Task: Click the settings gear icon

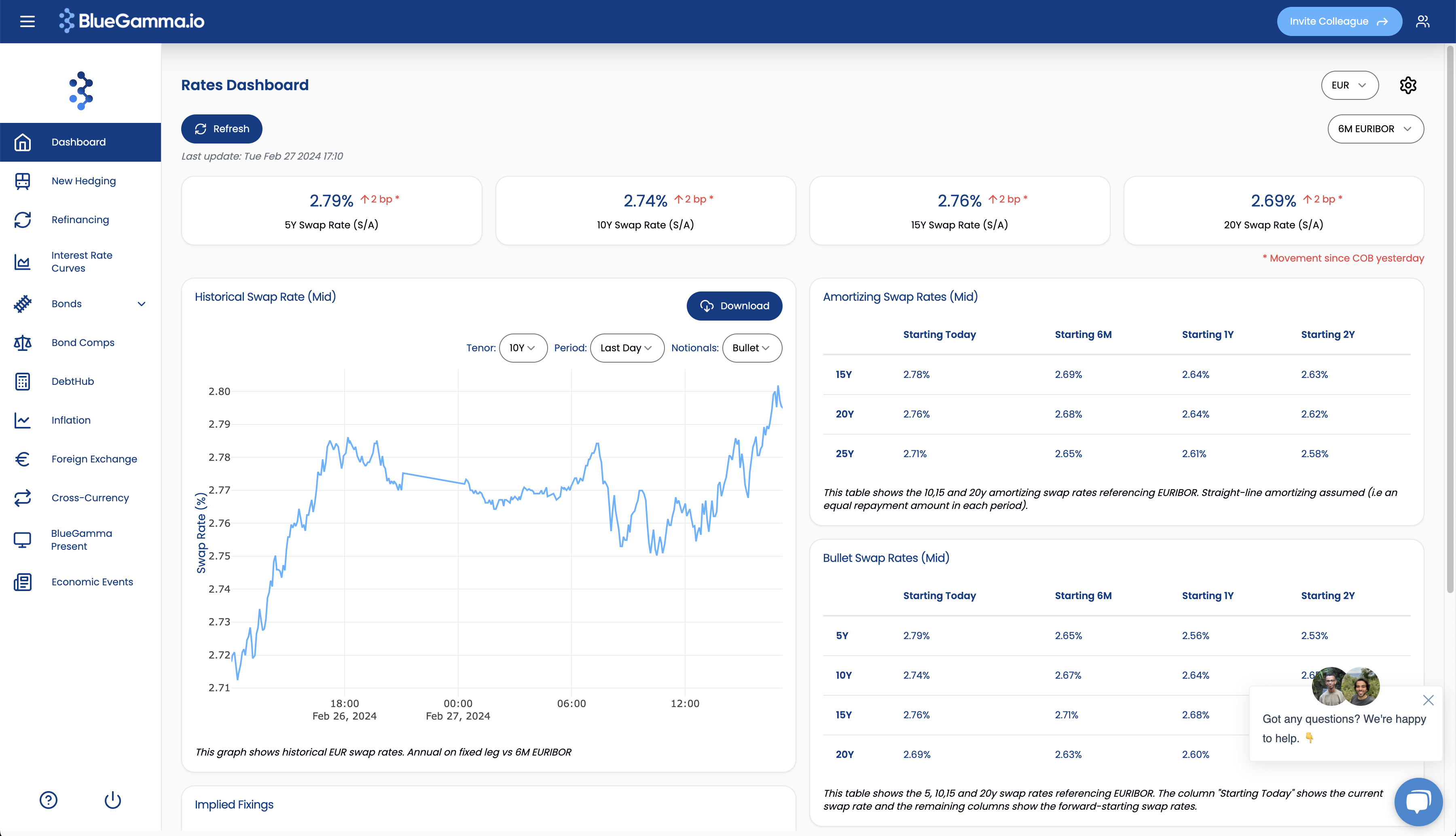Action: (1408, 85)
